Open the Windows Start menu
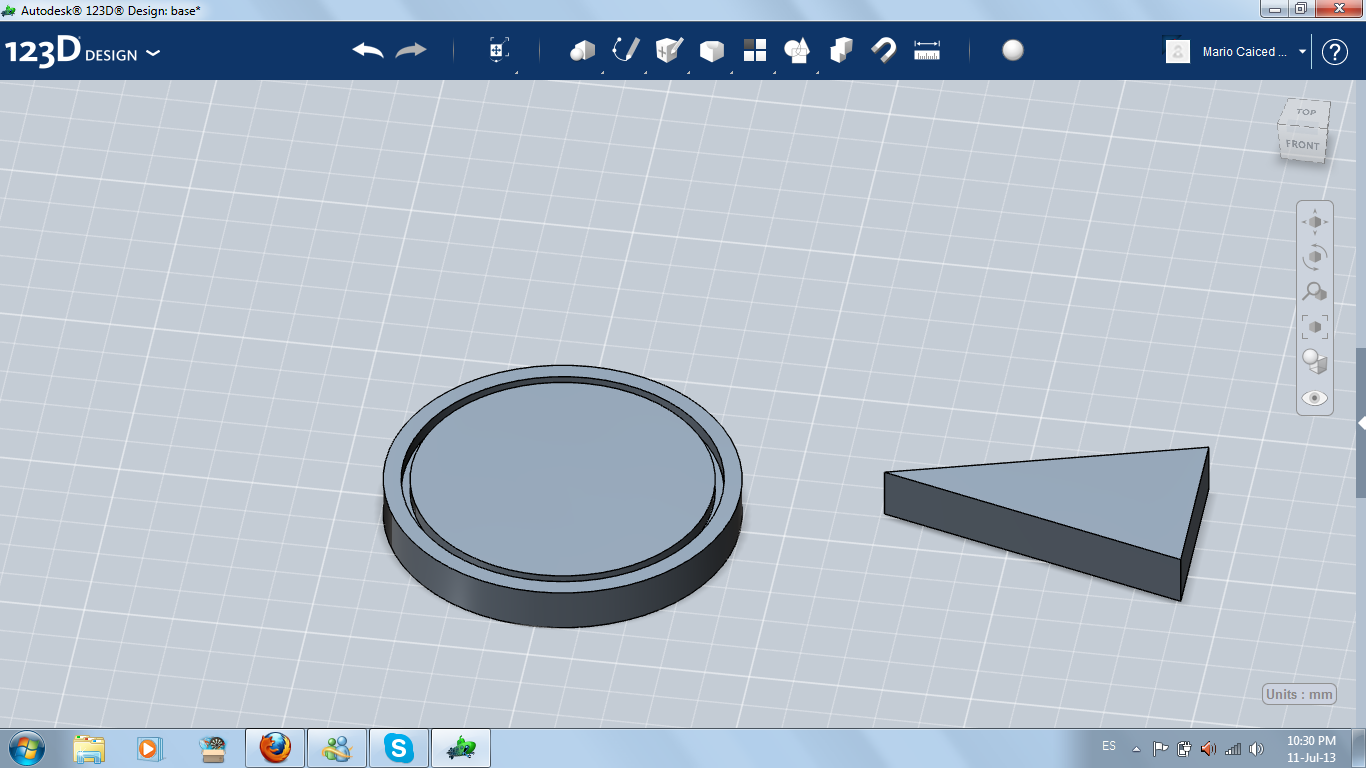1366x768 pixels. (x=25, y=747)
